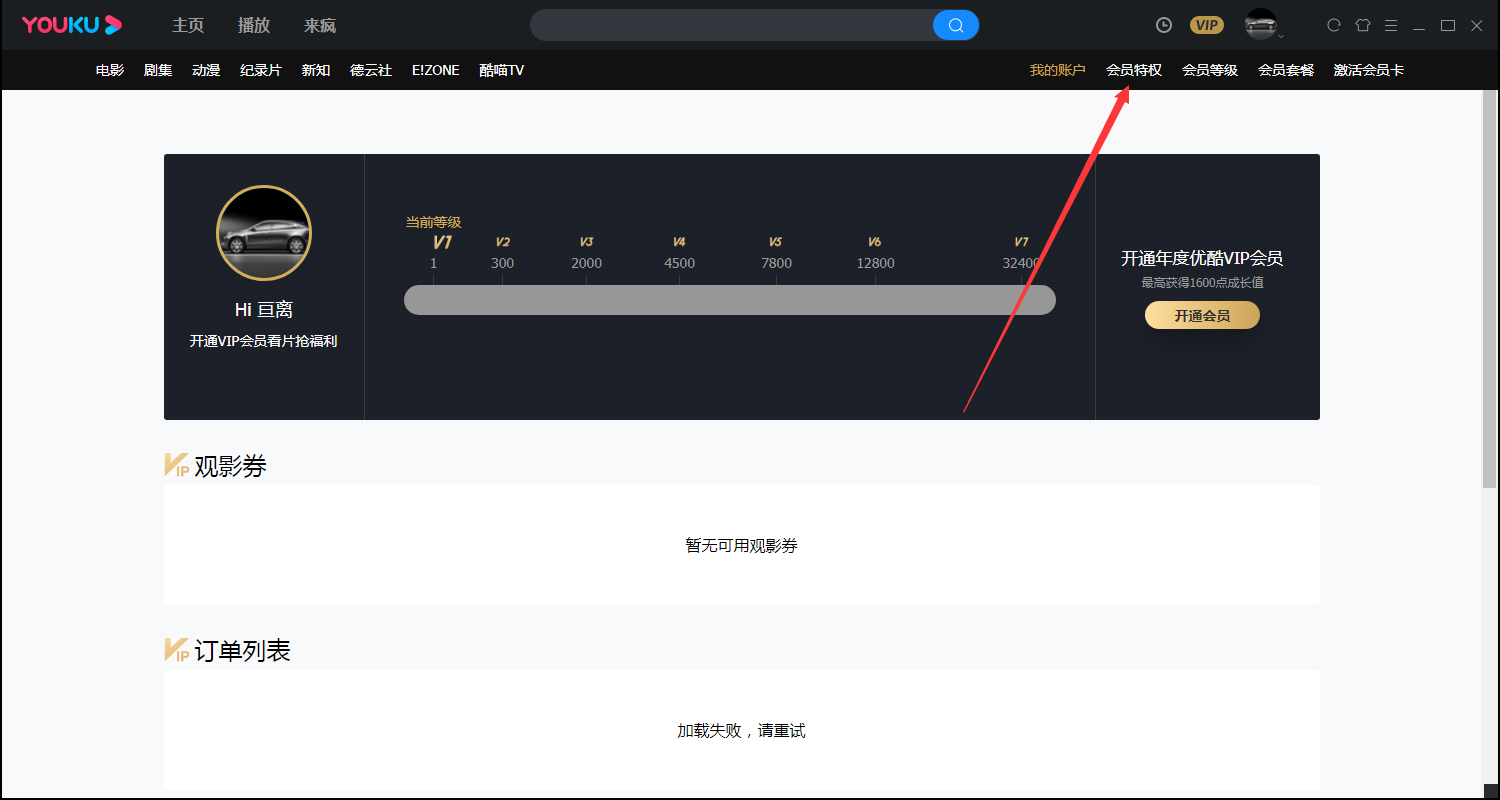The width and height of the screenshot is (1500, 800).
Task: Click the 开通会员 button
Action: point(1202,315)
